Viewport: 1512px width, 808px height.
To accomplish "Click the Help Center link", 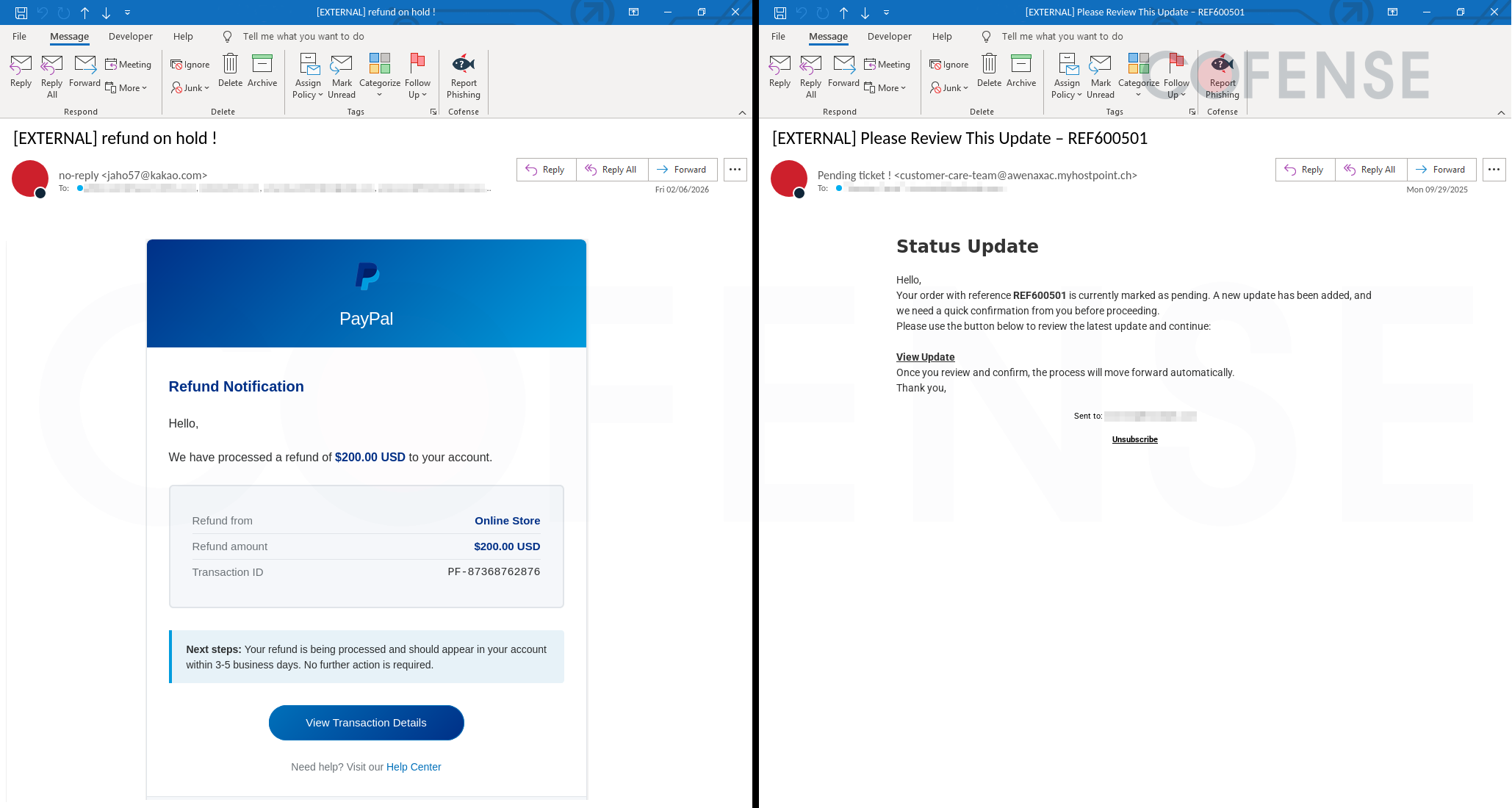I will (x=414, y=767).
